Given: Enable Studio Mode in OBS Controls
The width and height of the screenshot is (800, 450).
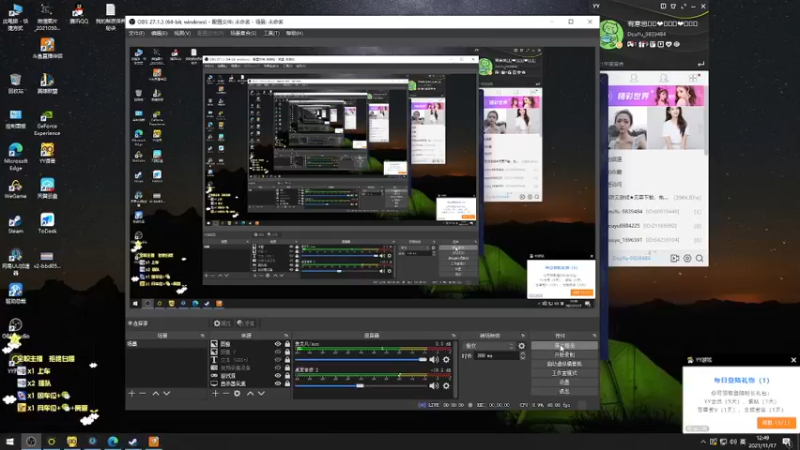Looking at the screenshot, I should click(564, 373).
